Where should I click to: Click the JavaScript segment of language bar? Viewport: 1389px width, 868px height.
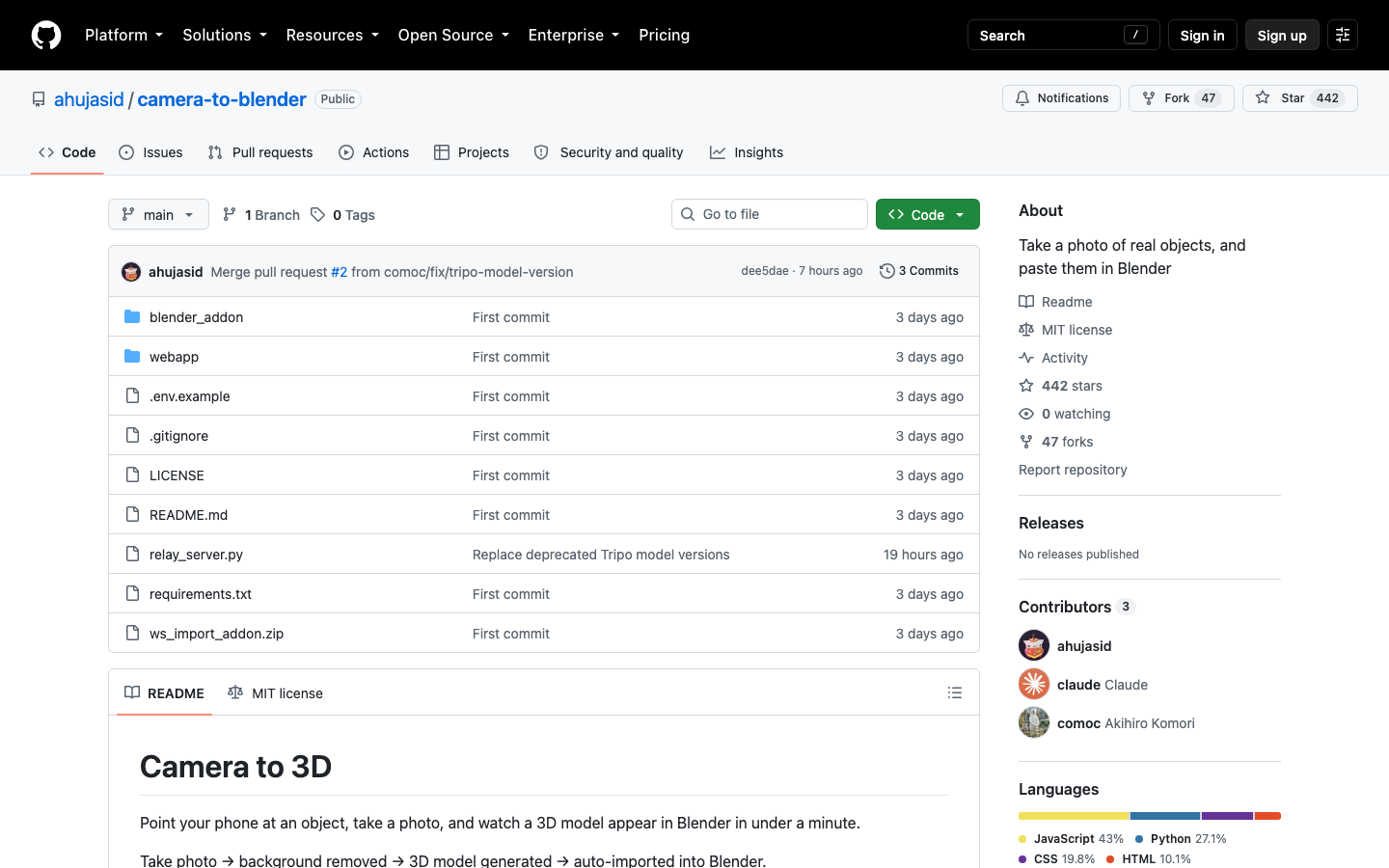click(1074, 816)
